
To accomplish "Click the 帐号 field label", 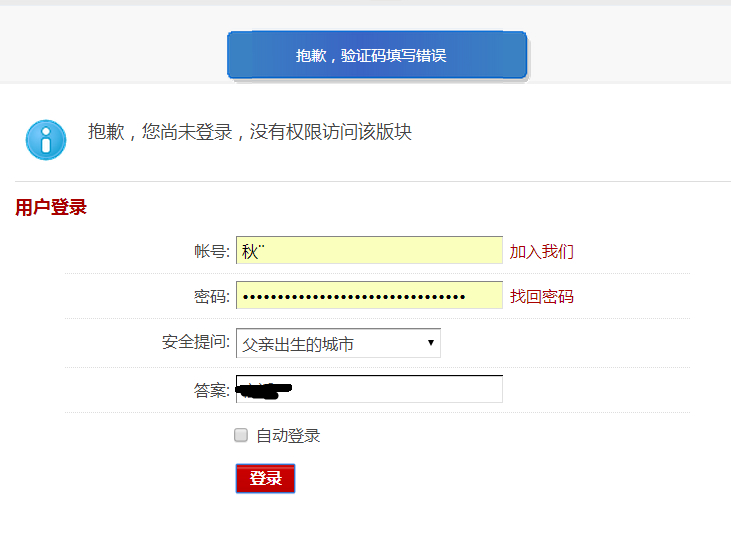I will tap(212, 251).
